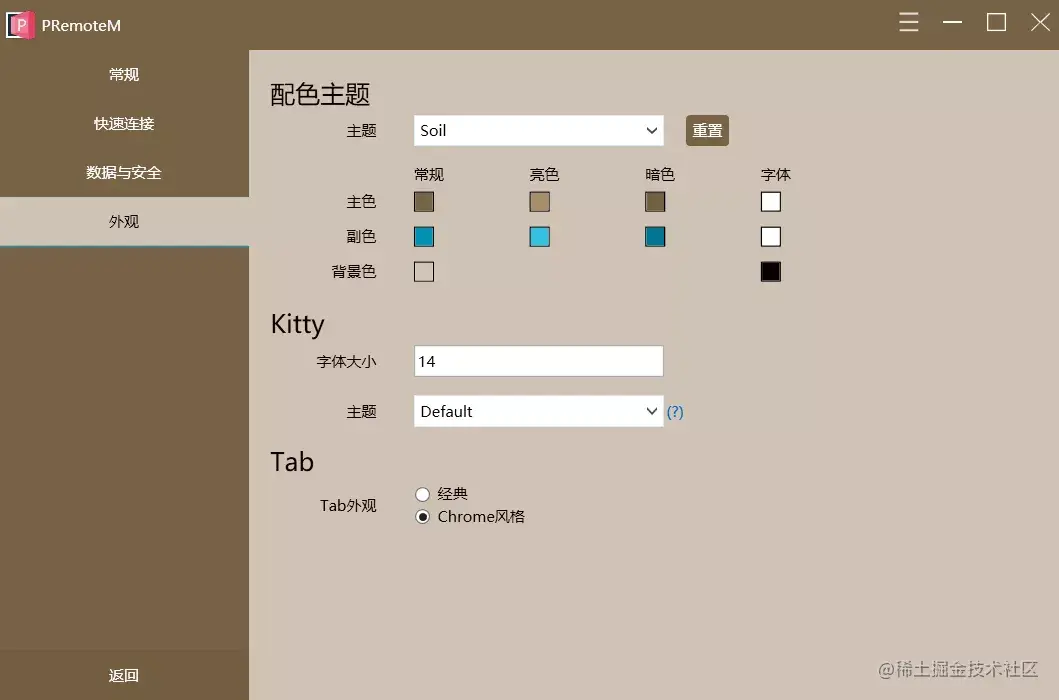Viewport: 1059px width, 700px height.
Task: Open the 快速连接 section in sidebar
Action: (x=123, y=122)
